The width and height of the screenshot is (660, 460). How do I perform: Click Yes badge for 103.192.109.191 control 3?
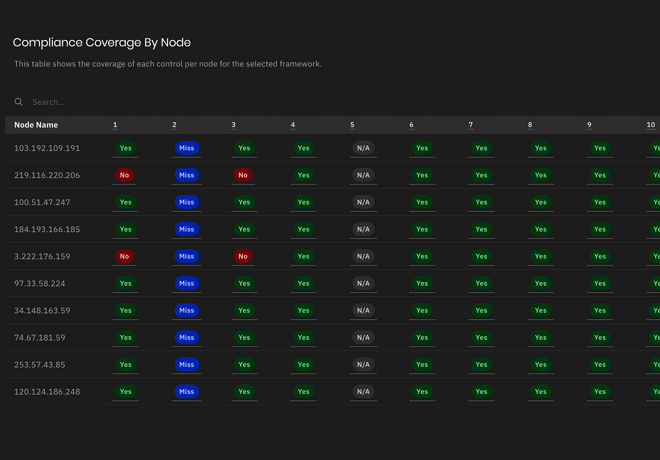(x=244, y=148)
